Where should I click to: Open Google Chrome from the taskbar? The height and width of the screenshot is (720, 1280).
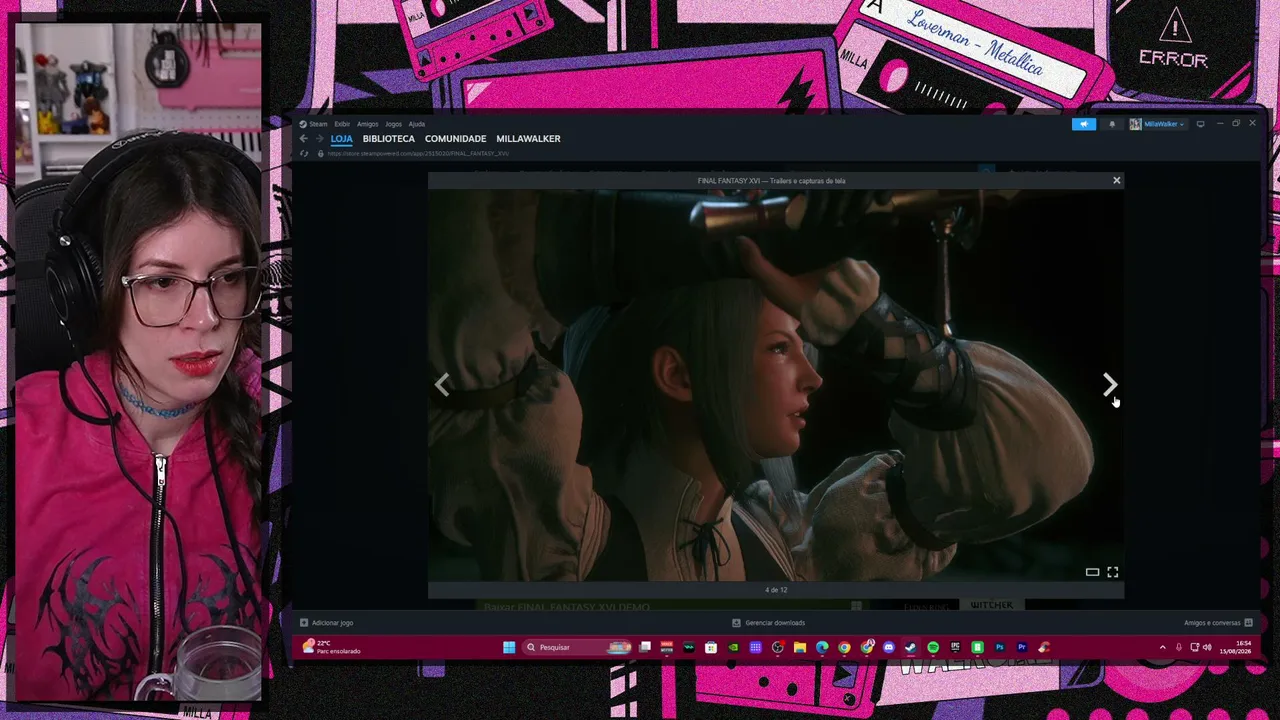click(x=844, y=647)
